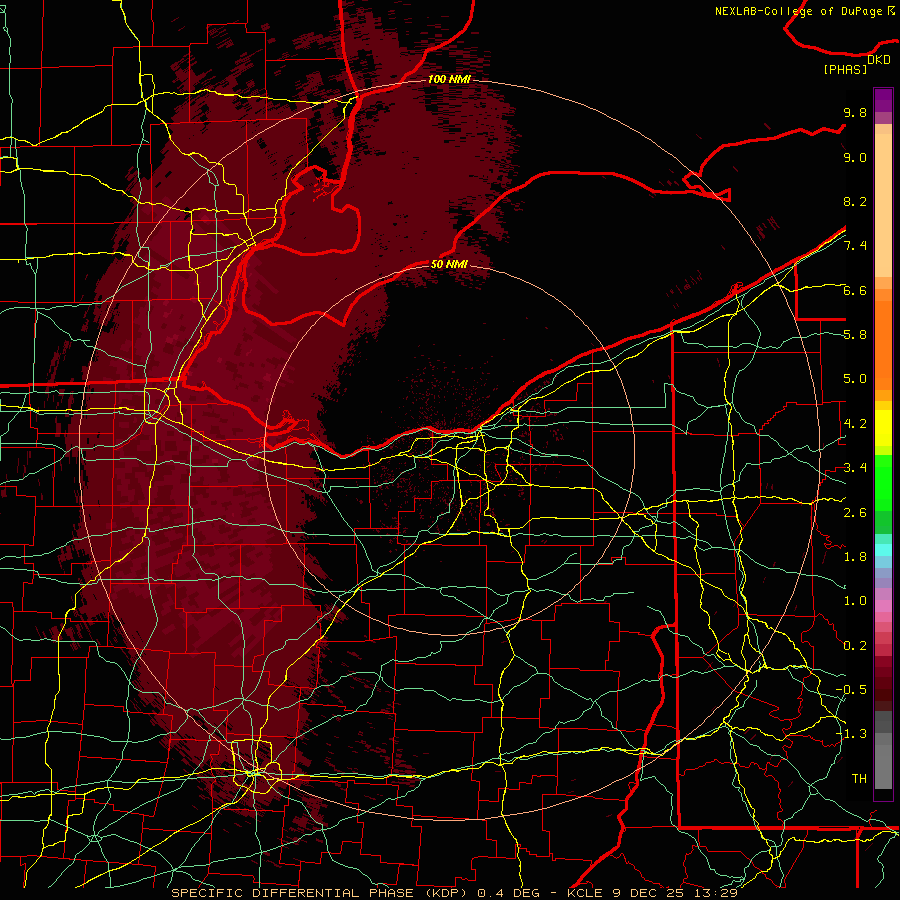Pick the yellow segment of the color bar

tap(883, 428)
